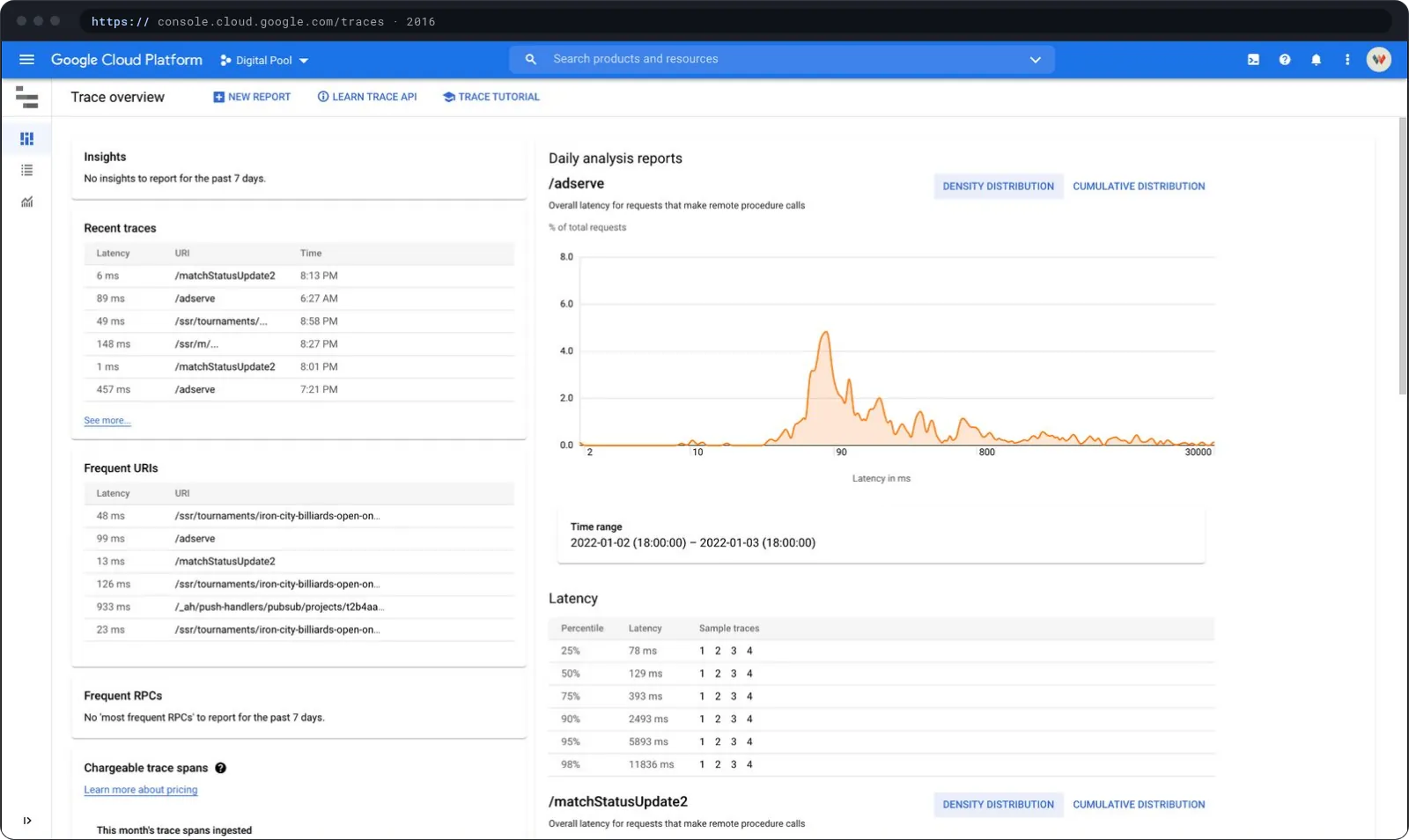Click the /adserve report heading
1409x840 pixels.
click(x=576, y=184)
